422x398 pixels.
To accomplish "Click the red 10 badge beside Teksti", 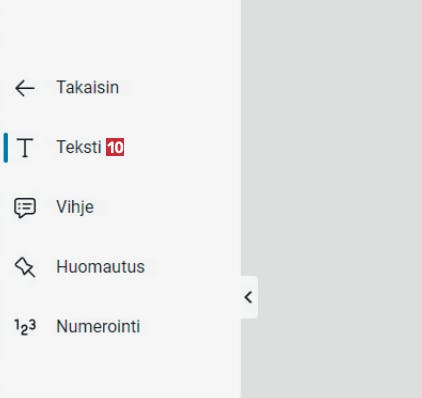I will 115,147.
